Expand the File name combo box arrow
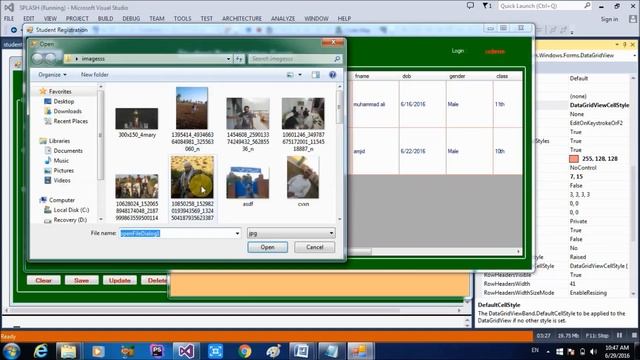 [237, 233]
